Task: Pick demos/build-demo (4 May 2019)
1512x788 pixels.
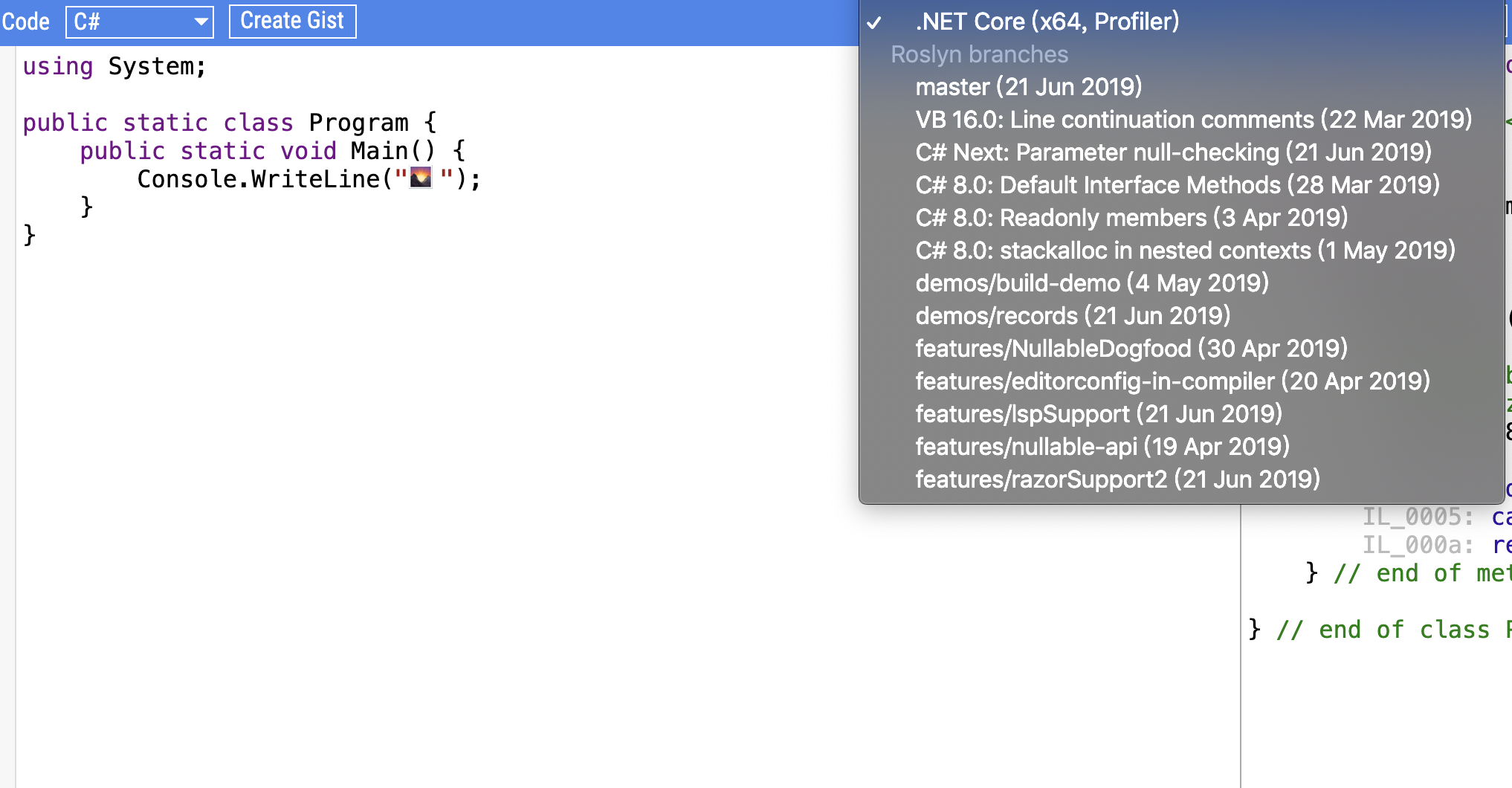Action: coord(1181,283)
